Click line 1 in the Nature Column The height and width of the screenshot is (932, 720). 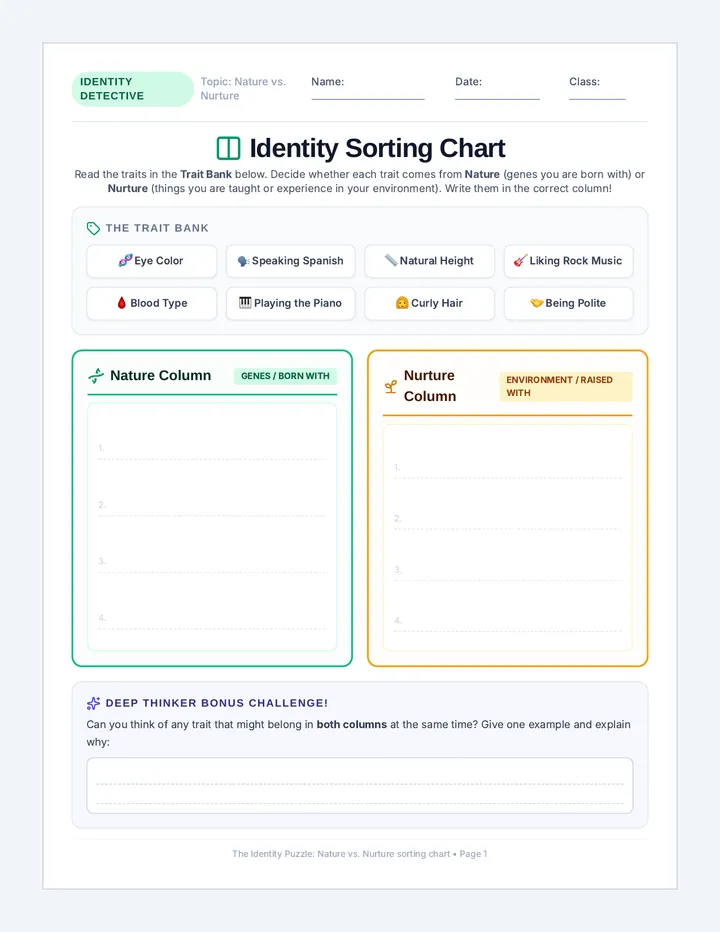pos(212,449)
